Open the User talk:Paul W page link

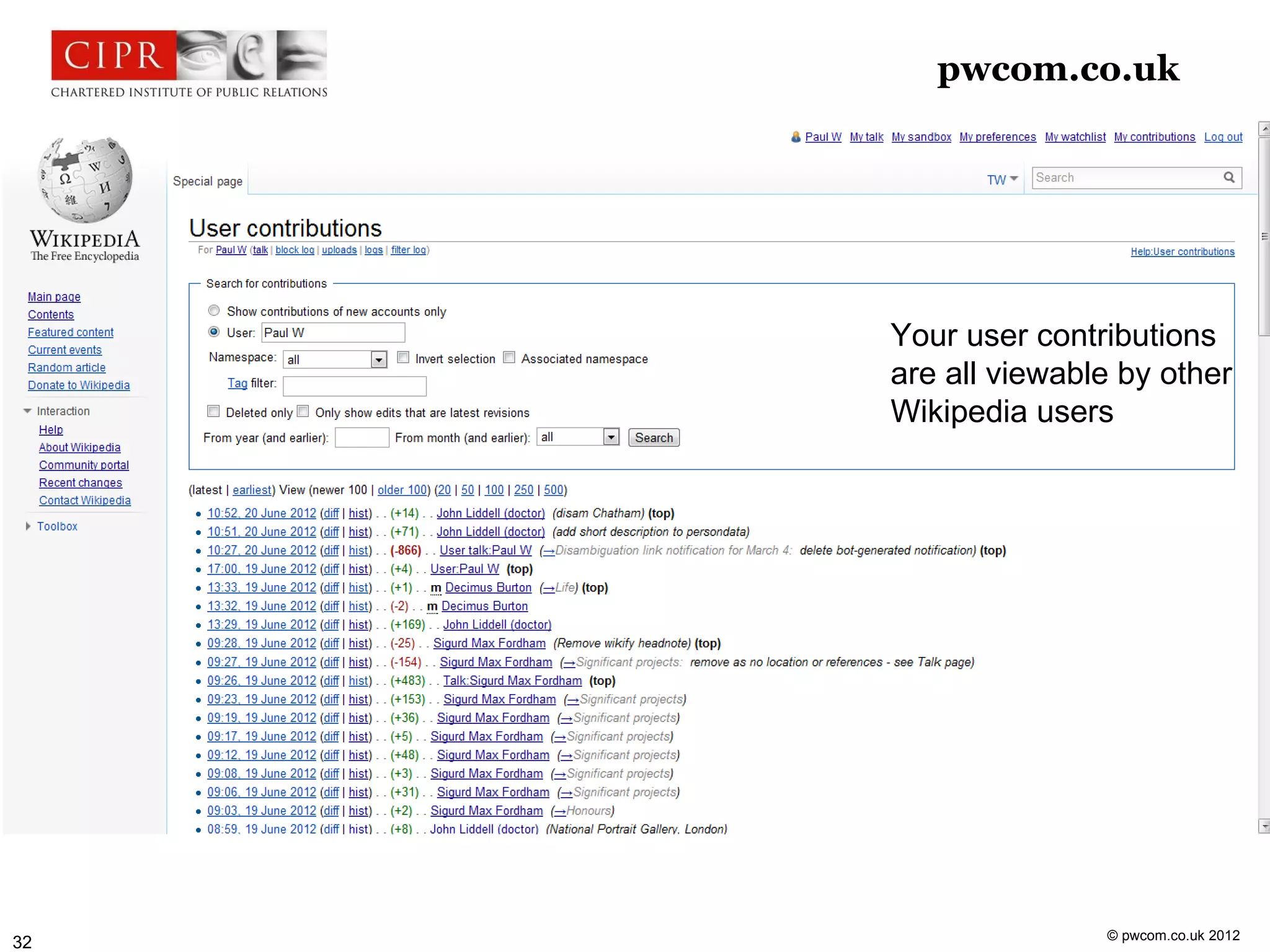[486, 550]
